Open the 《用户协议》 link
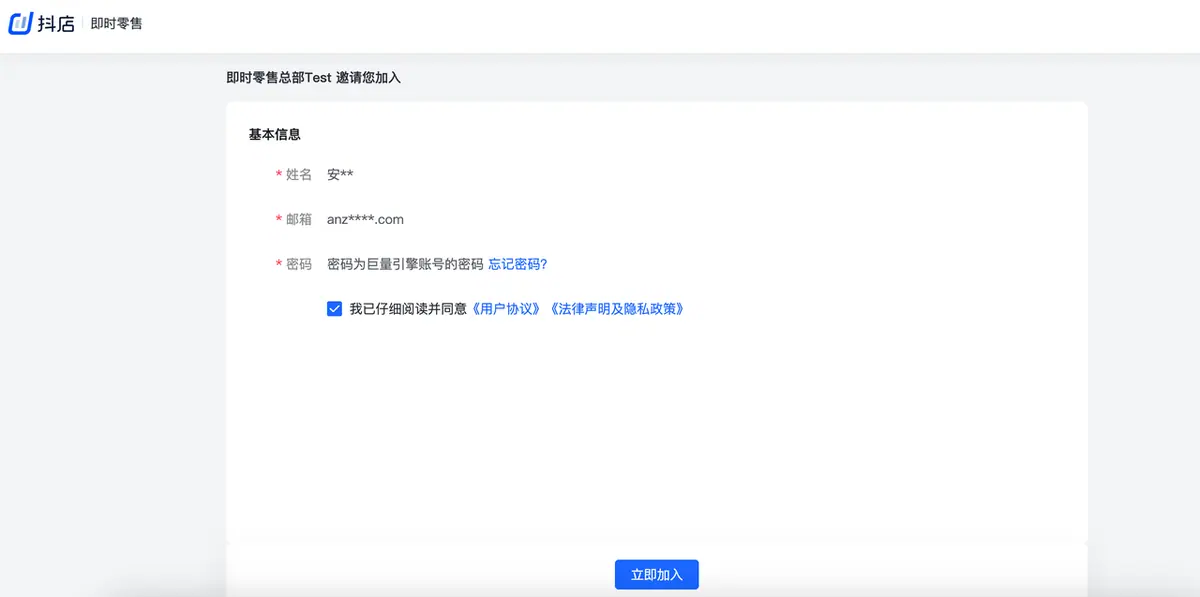The image size is (1200, 597). [x=507, y=309]
